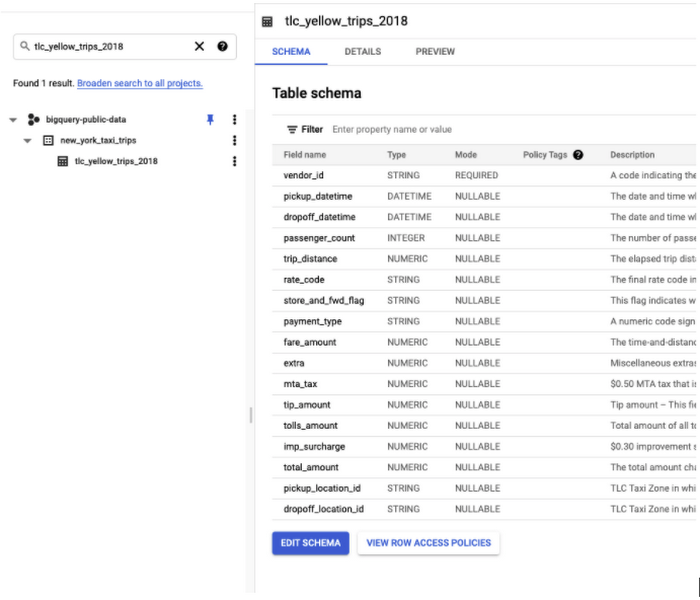Unpin the bigquery-public-data project
The height and width of the screenshot is (600, 700).
tap(210, 119)
